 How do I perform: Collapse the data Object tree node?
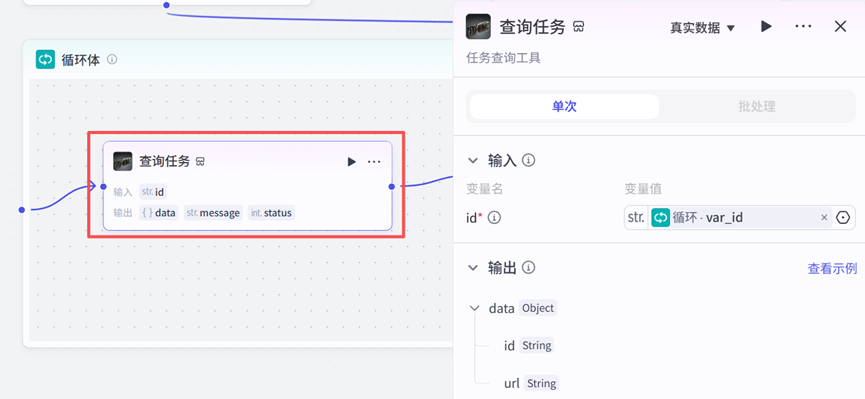(x=474, y=308)
